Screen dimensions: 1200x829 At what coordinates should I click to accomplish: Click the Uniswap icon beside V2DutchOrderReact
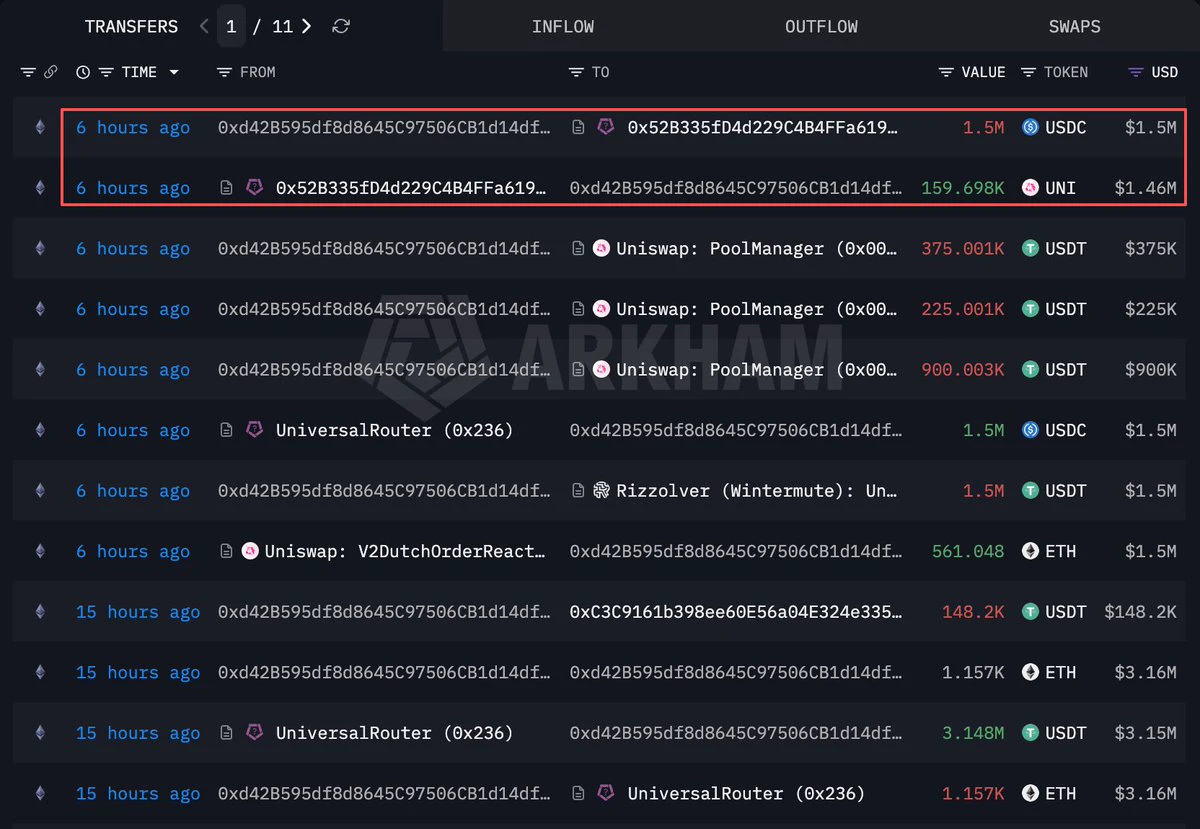[x=250, y=551]
